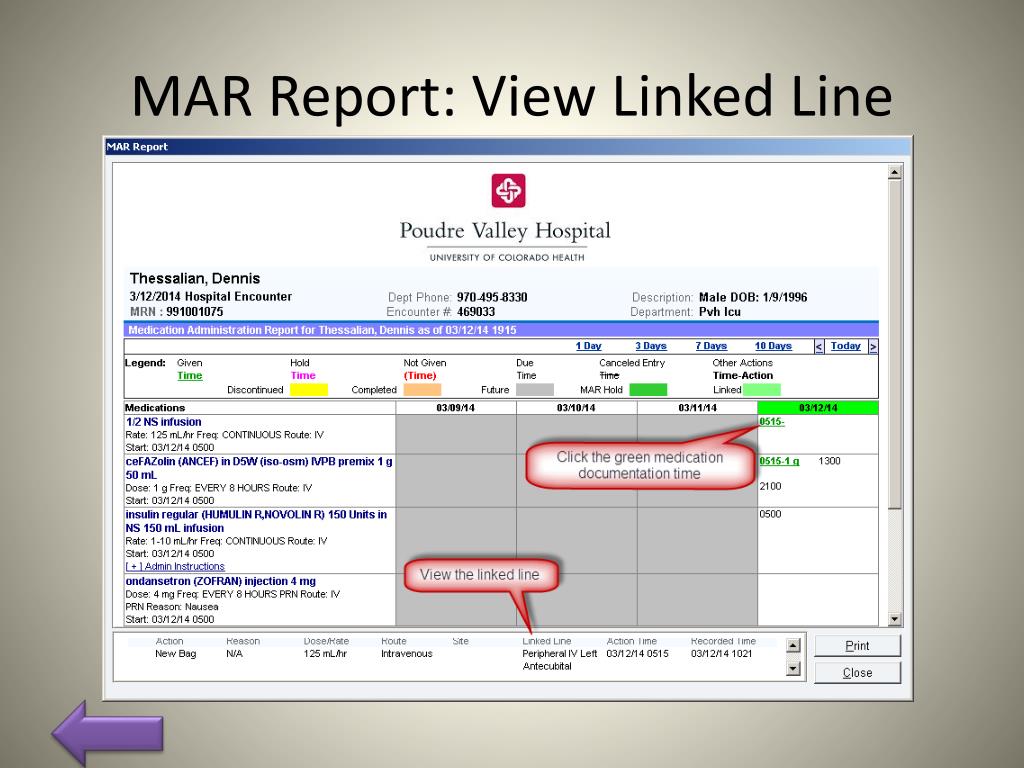The height and width of the screenshot is (768, 1024).
Task: Click the patient name Thessalian, Dennis
Action: pyautogui.click(x=195, y=279)
